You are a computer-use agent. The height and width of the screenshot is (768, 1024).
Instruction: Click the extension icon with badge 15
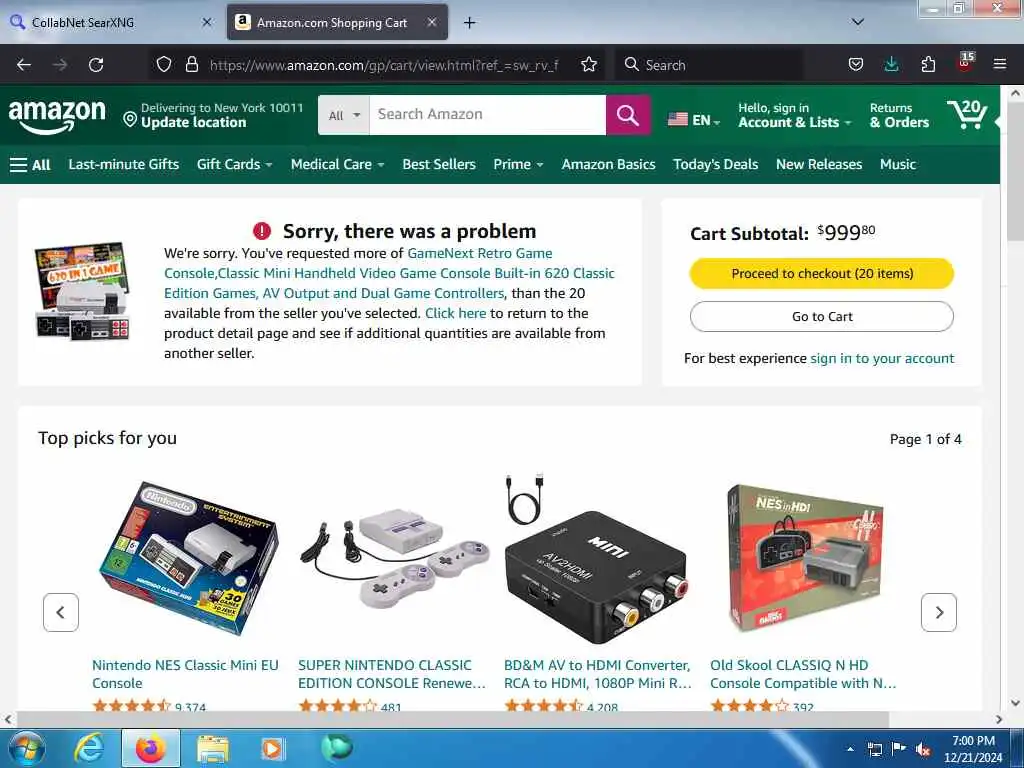(965, 63)
